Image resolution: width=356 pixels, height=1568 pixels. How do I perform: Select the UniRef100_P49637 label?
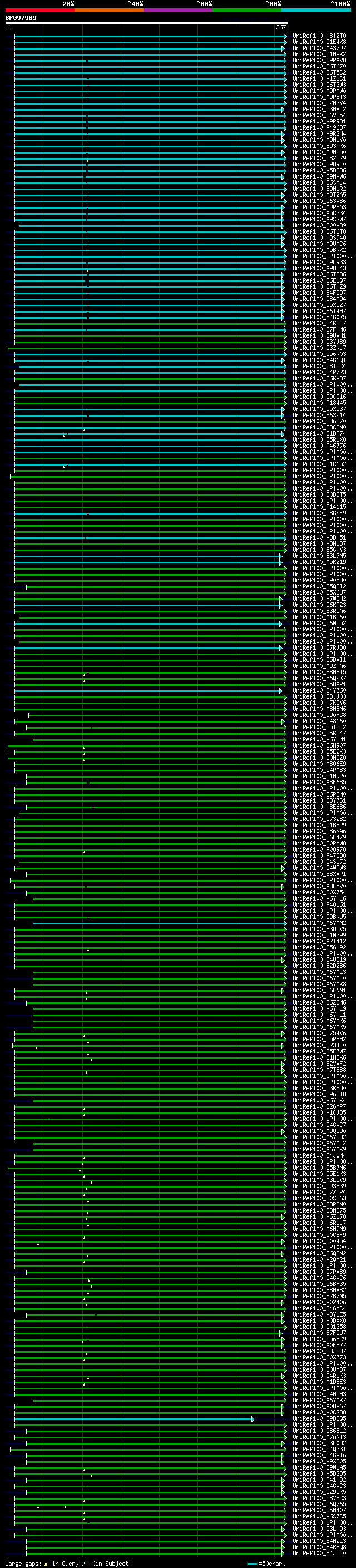point(319,128)
